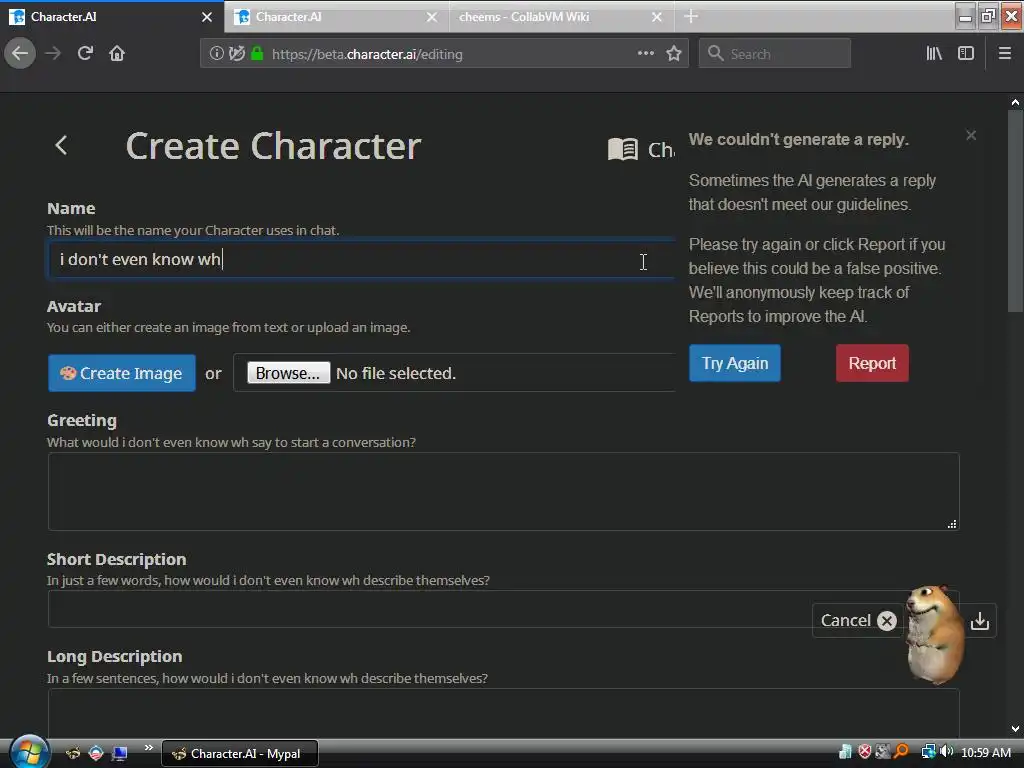Open the volume speaker tray icon
This screenshot has height=768, width=1024.
click(946, 752)
